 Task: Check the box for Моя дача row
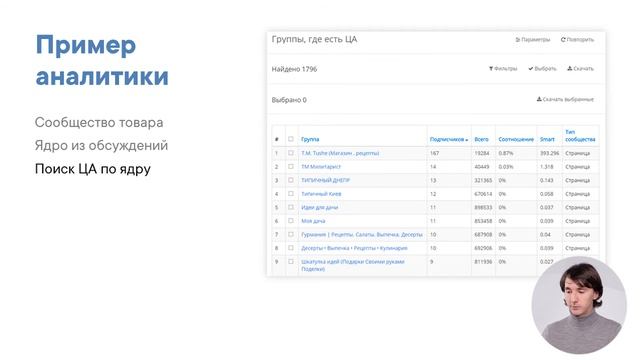(x=291, y=220)
